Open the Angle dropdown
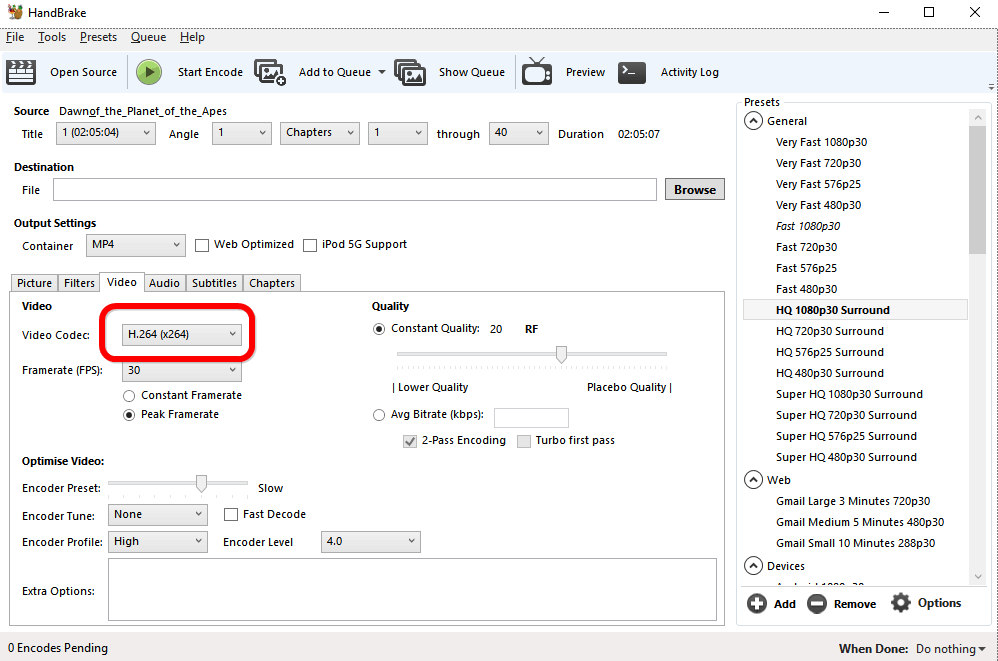This screenshot has height=661, width=998. pos(242,133)
